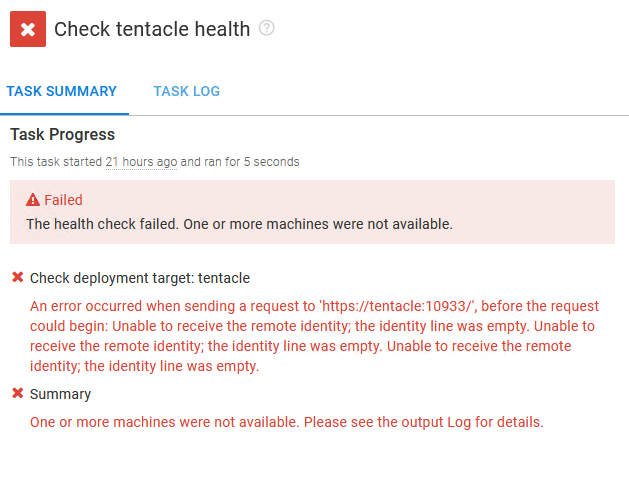Click the pink failure banner background
This screenshot has width=629, height=493.
click(312, 212)
